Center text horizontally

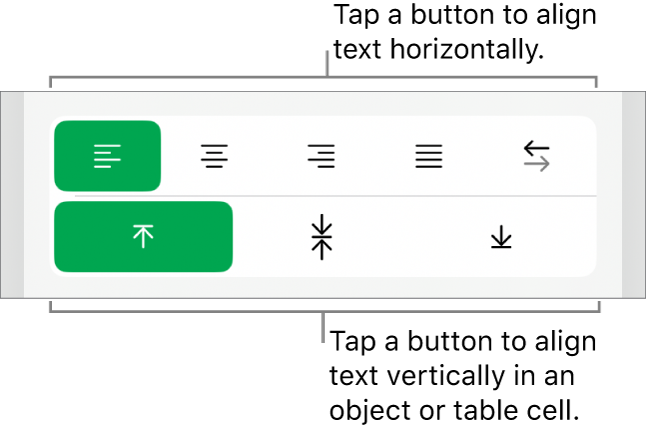213,156
